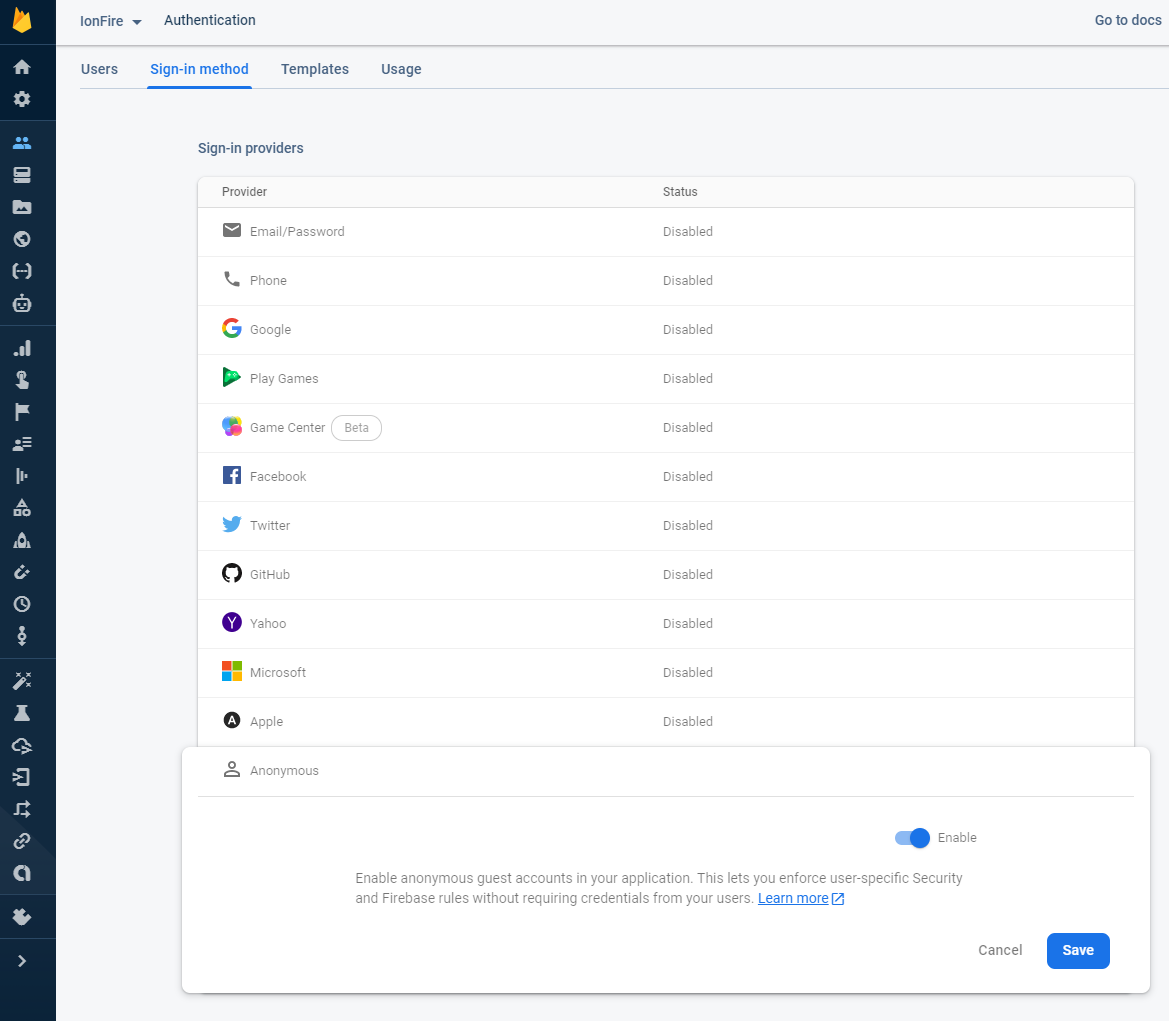This screenshot has width=1169, height=1021.
Task: Click the Provider column header
Action: pos(244,192)
